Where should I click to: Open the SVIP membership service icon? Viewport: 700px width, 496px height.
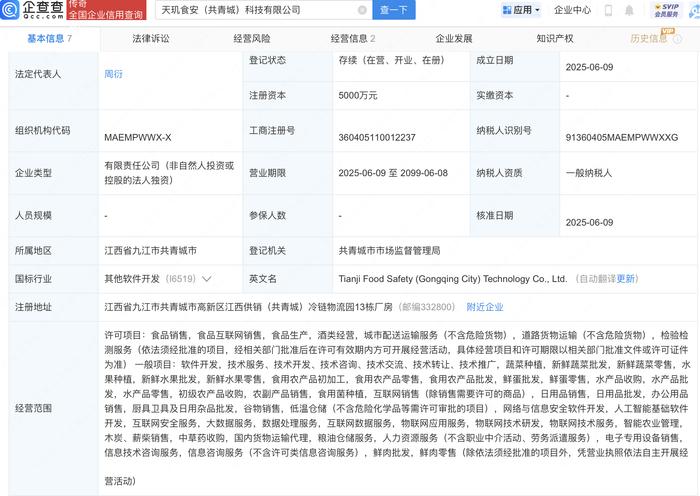pos(667,10)
